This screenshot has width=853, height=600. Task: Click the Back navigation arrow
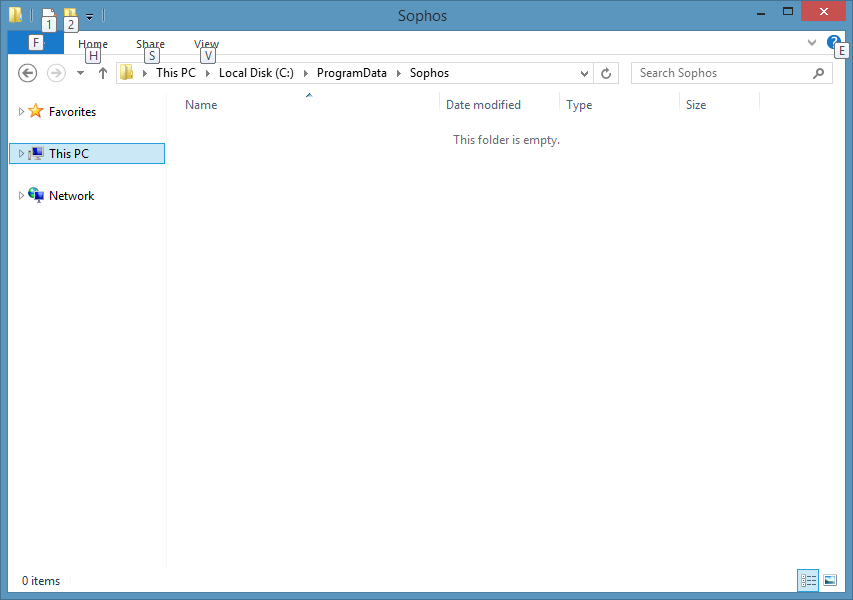click(x=27, y=73)
